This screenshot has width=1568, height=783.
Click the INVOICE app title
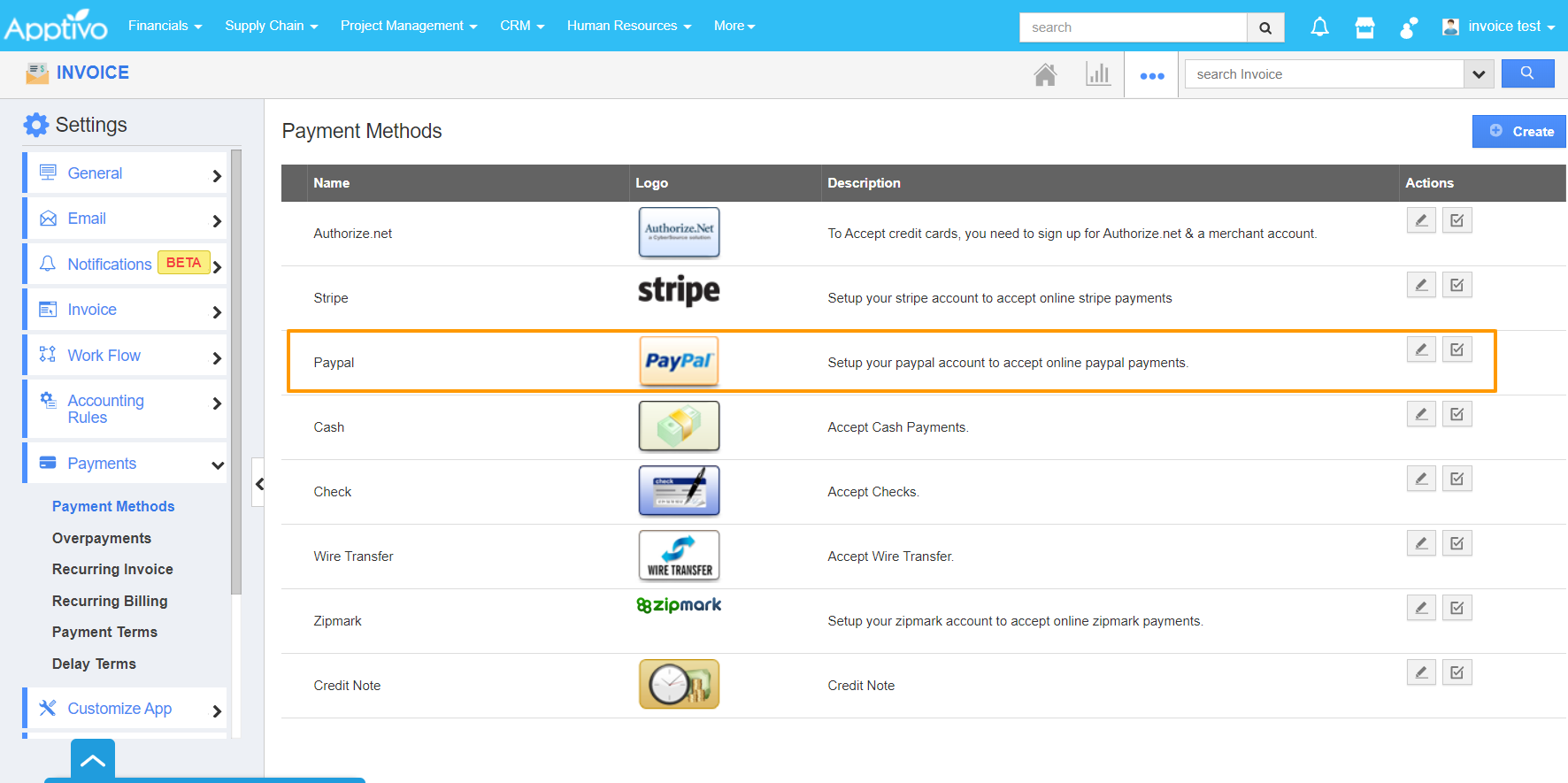tap(93, 73)
